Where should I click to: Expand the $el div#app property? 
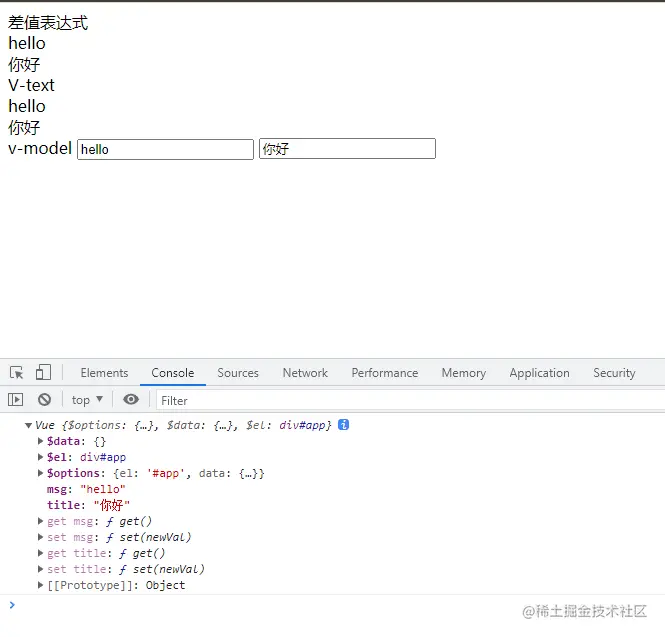40,457
